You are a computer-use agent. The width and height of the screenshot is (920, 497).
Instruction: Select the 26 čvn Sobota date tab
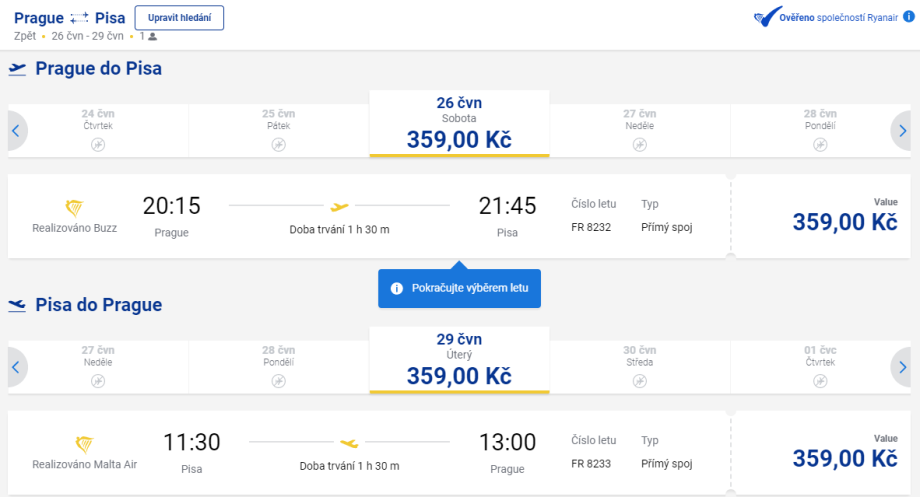click(x=459, y=124)
